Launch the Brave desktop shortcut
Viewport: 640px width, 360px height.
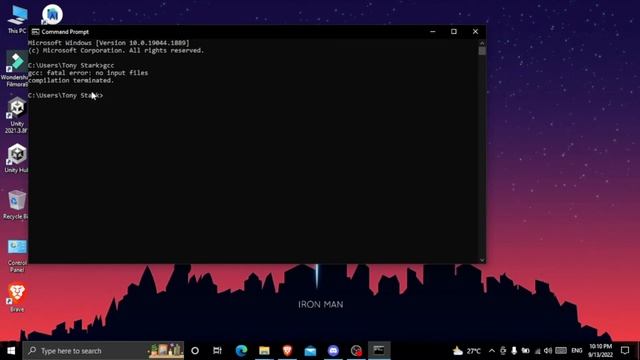point(16,298)
